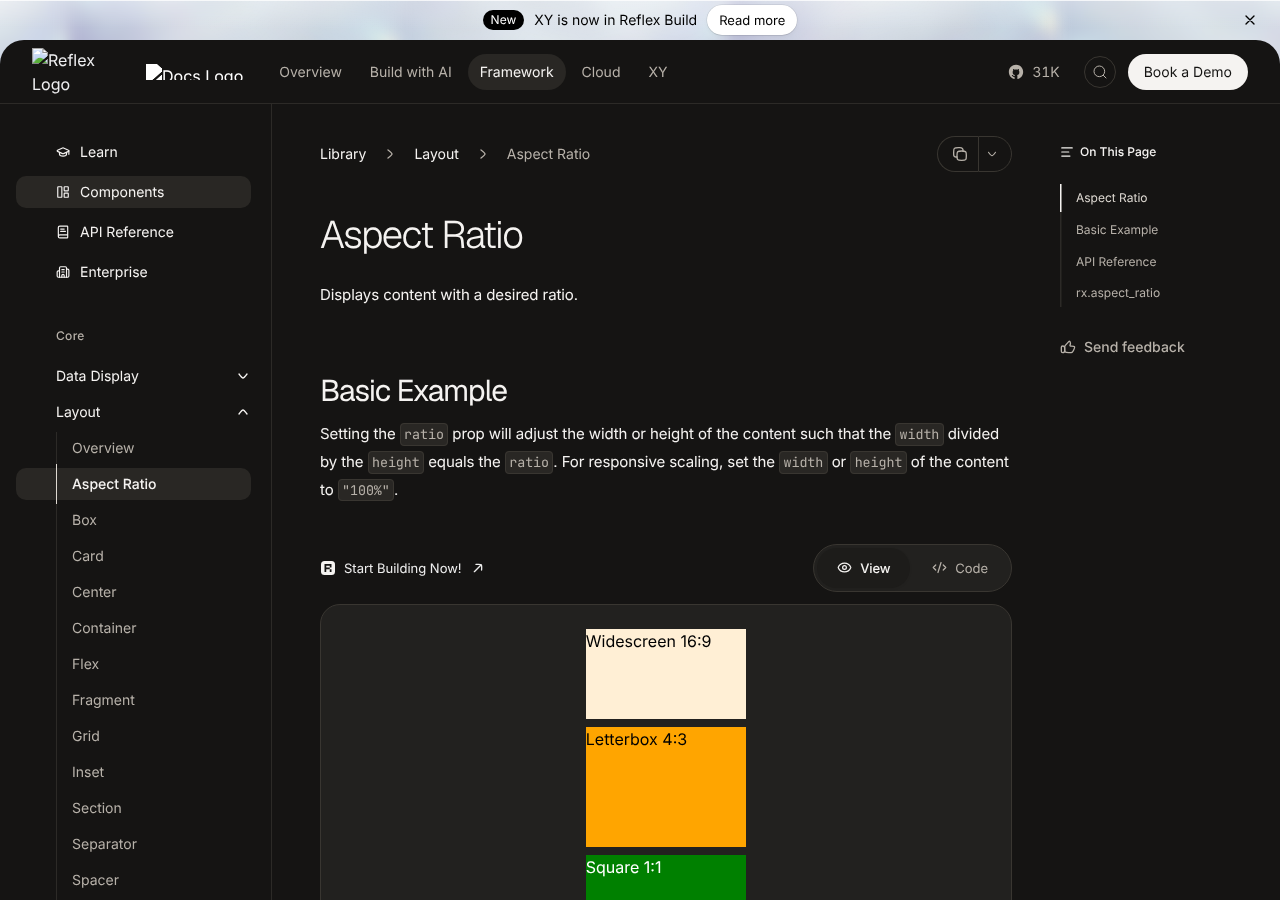Open the GitHub 31K stars link
This screenshot has height=900, width=1280.
click(x=1034, y=72)
